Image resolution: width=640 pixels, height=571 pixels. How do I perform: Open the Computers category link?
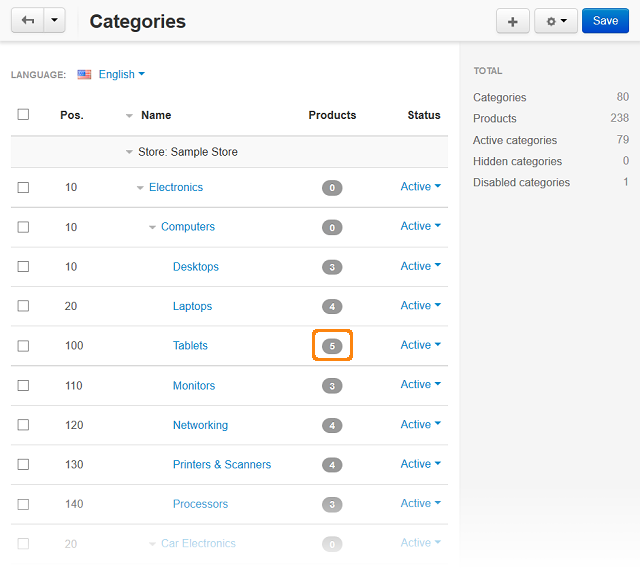coord(188,227)
